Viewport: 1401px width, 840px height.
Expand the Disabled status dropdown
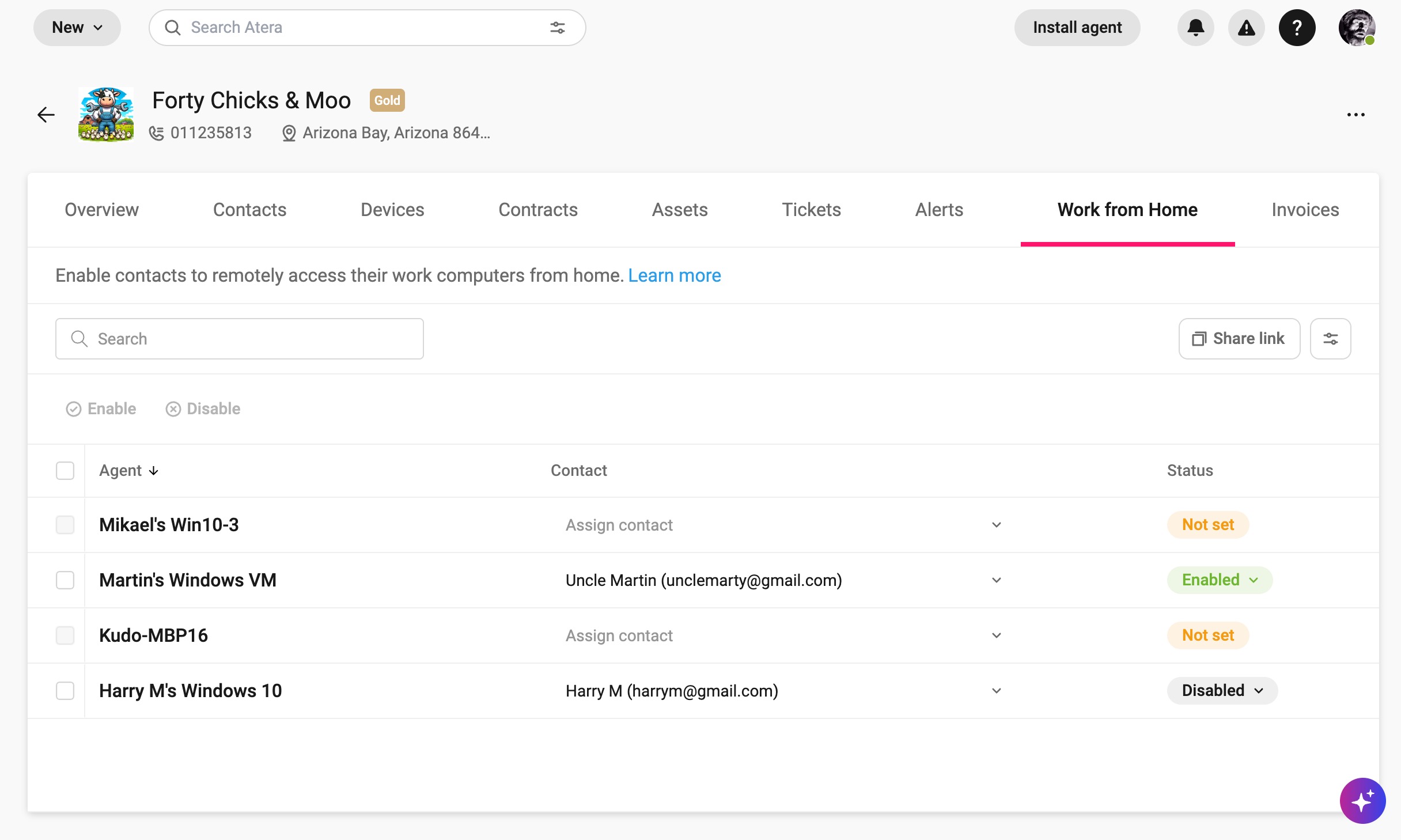pyautogui.click(x=1222, y=691)
